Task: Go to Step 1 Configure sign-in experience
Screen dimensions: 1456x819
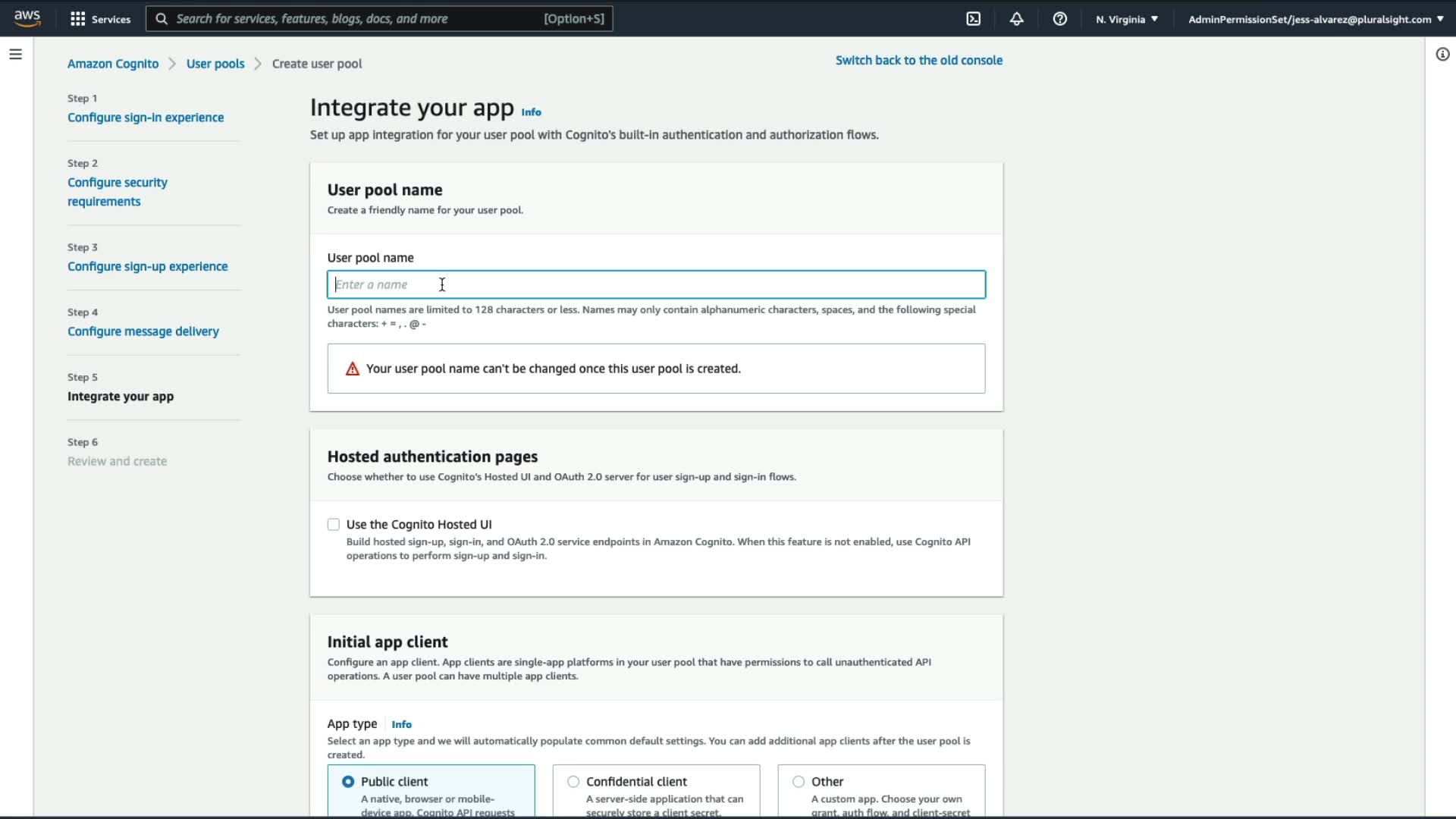Action: point(146,118)
